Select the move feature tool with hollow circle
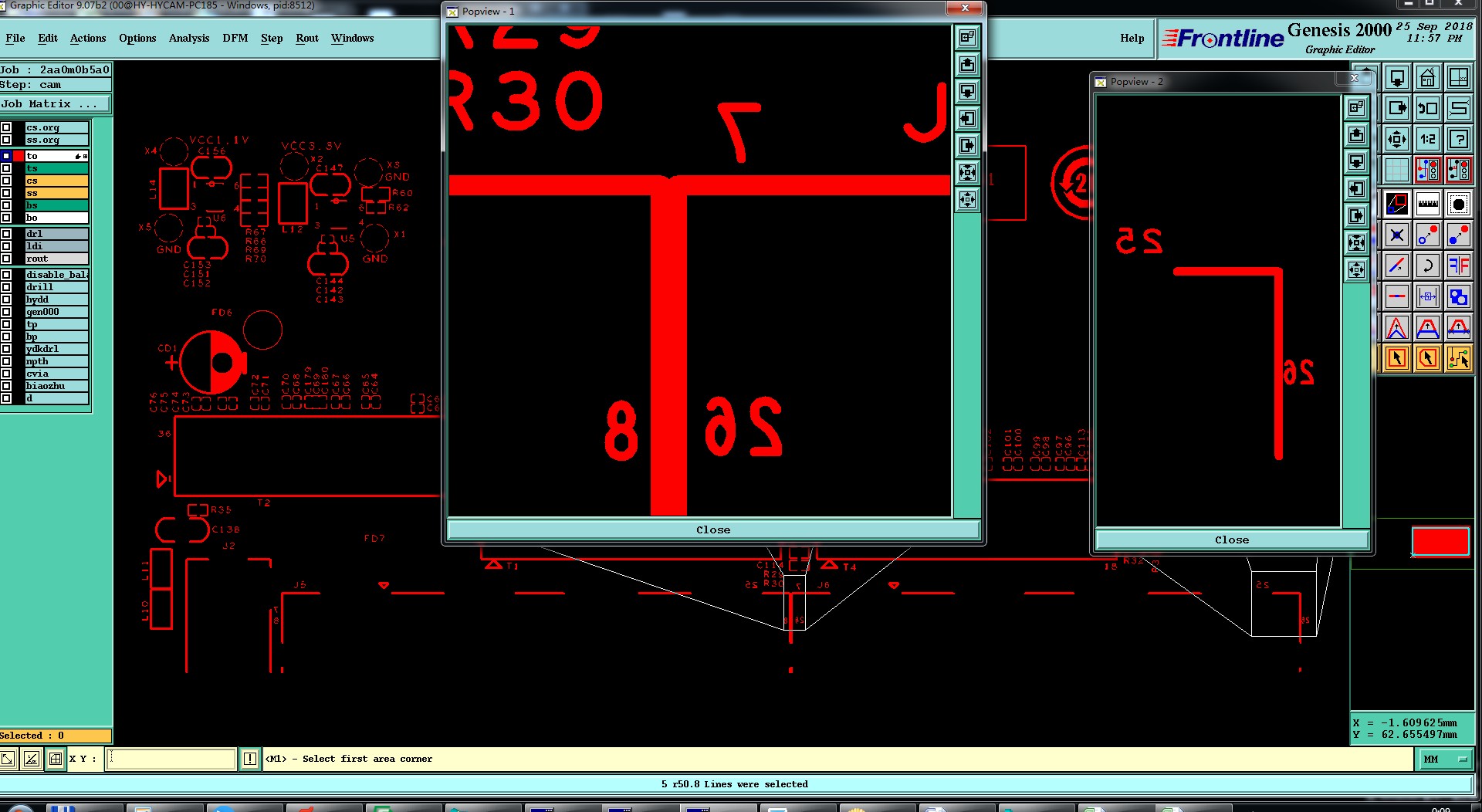 (x=1427, y=235)
